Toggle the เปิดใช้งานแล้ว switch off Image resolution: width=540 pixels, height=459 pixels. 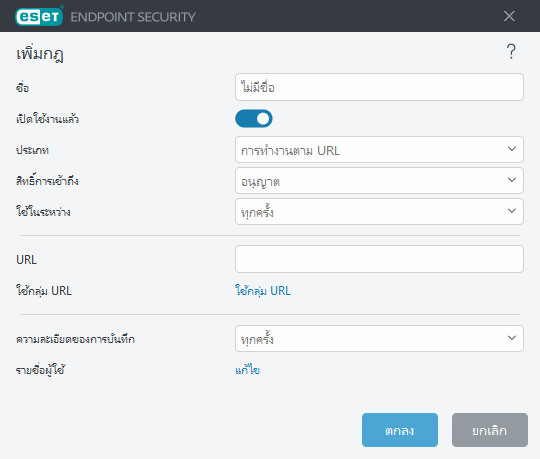coord(254,119)
